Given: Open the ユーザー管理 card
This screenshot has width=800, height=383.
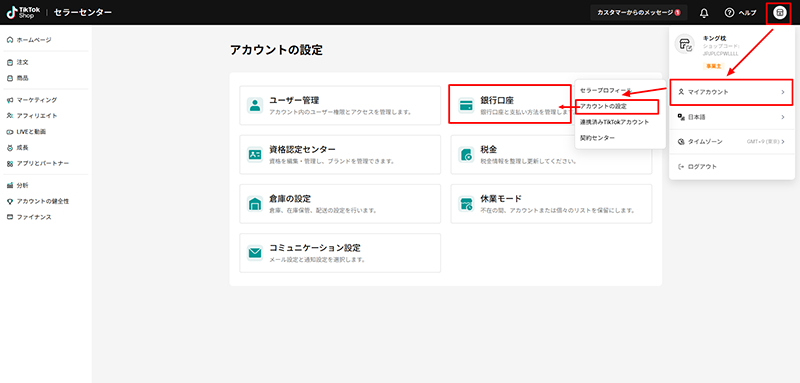Looking at the screenshot, I should (x=340, y=105).
